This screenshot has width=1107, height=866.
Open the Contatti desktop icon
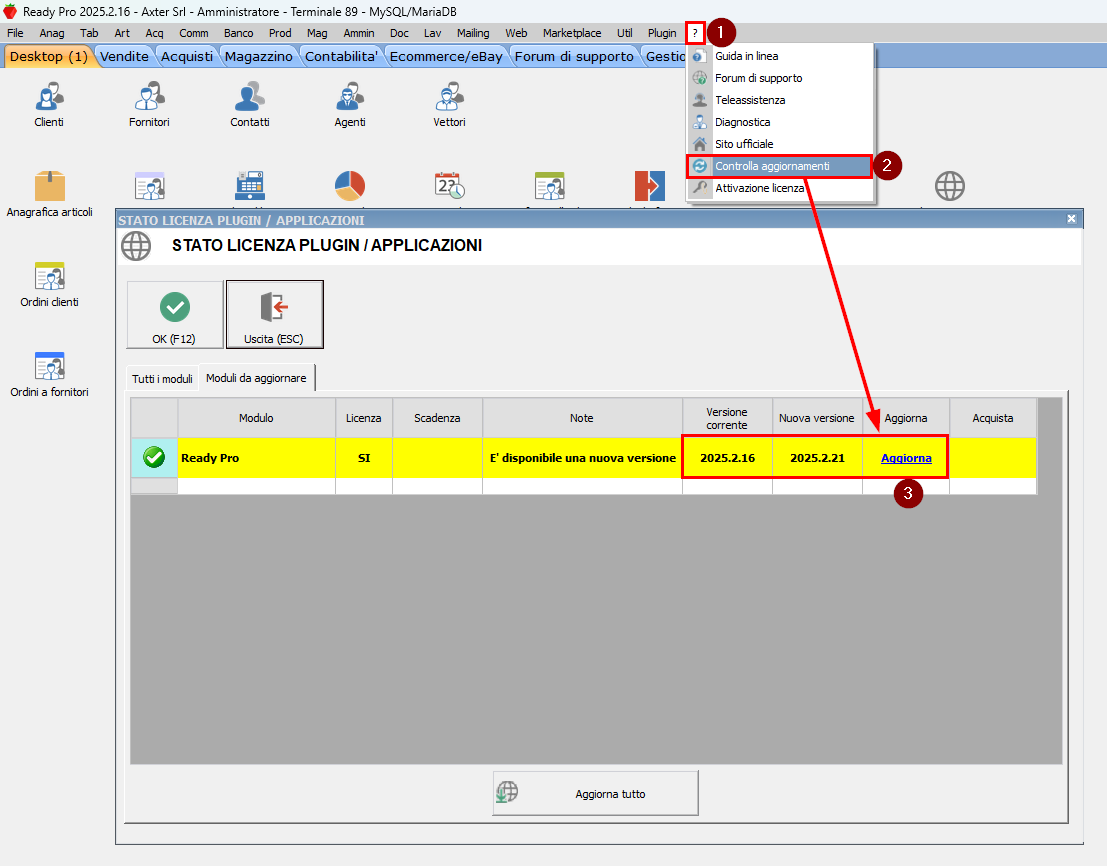click(250, 104)
